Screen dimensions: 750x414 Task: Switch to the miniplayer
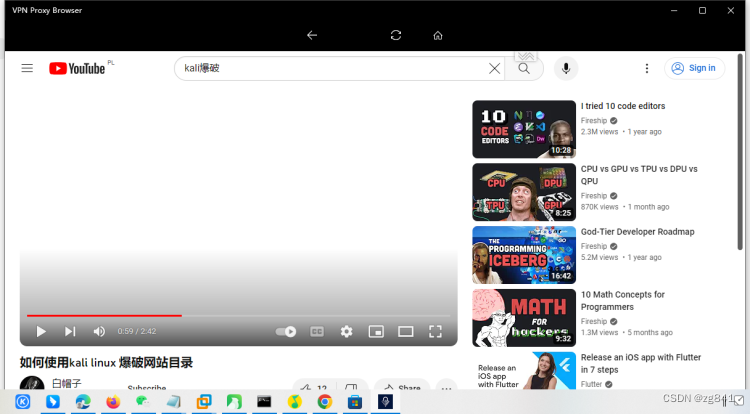(x=376, y=331)
